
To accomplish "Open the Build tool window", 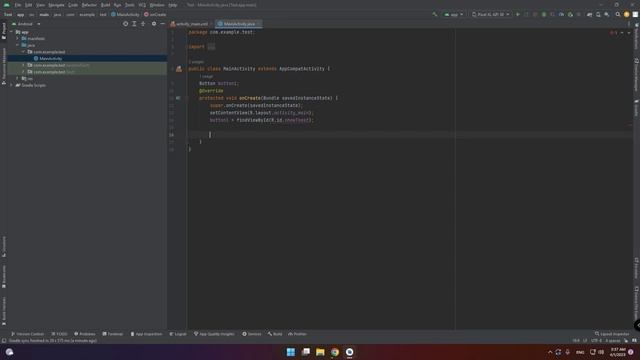I will coord(275,334).
